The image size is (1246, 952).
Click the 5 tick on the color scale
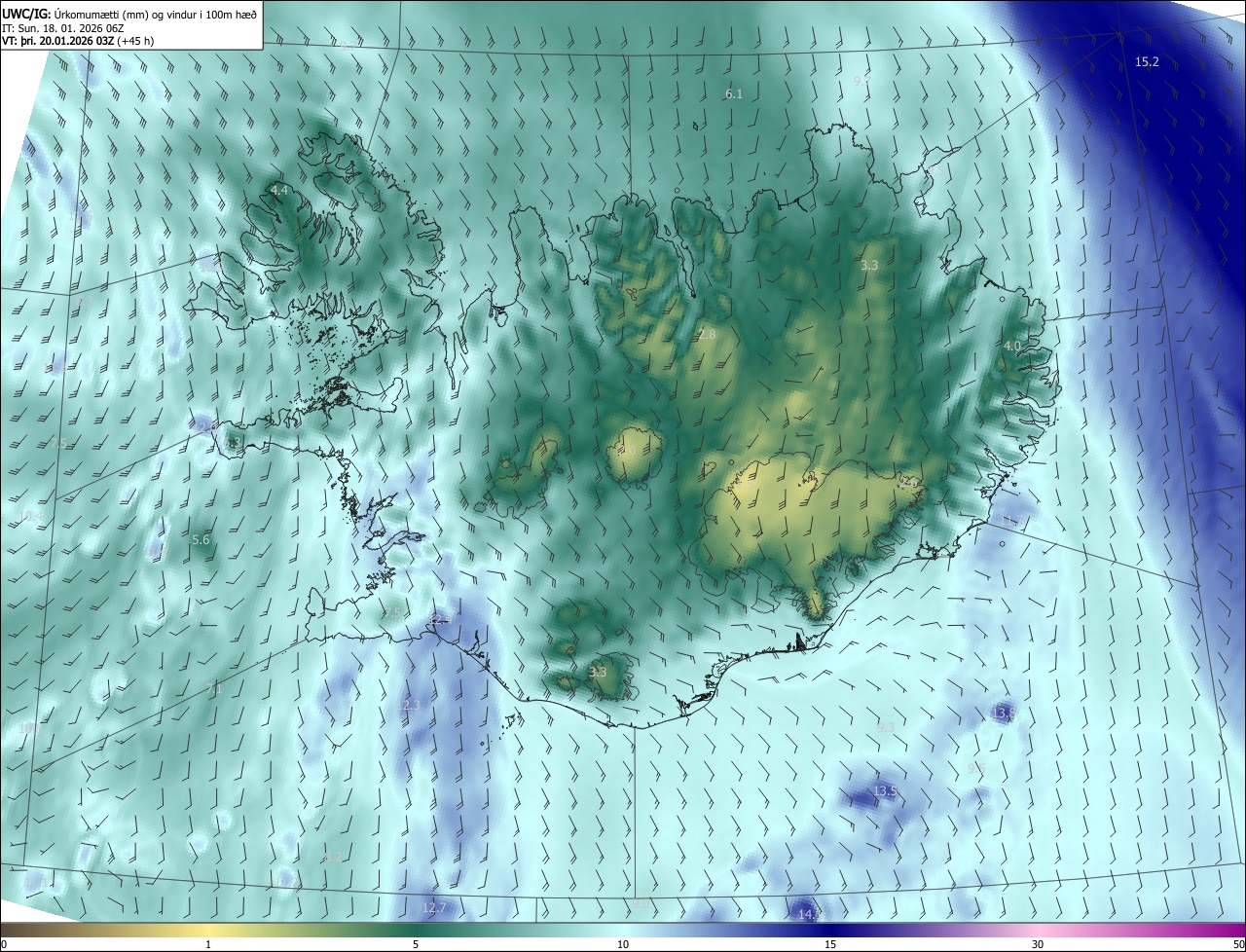(416, 945)
